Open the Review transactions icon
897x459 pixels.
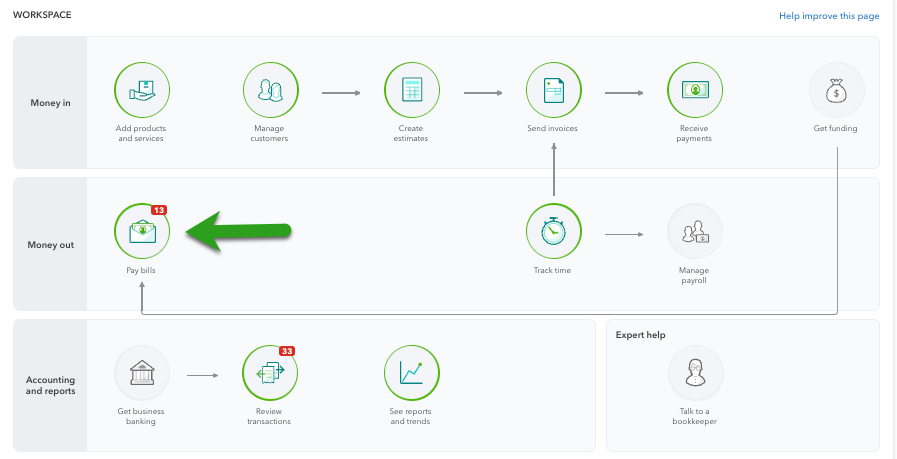tap(269, 374)
